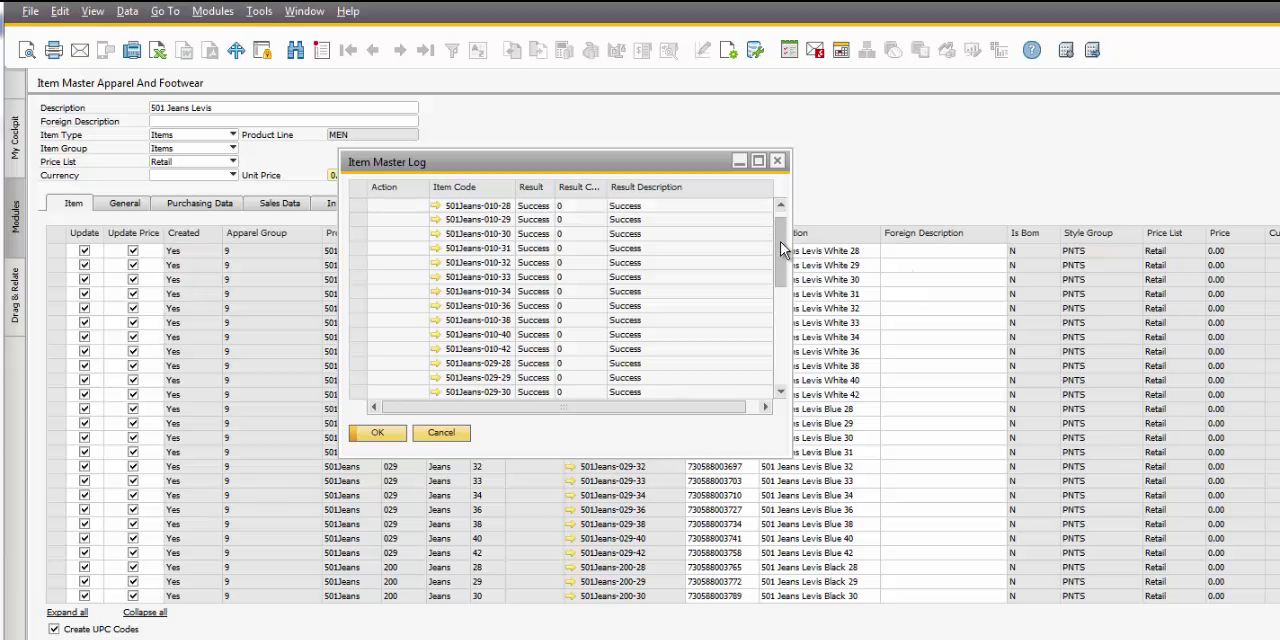Export to Excel using the toolbar icon

coord(158,50)
